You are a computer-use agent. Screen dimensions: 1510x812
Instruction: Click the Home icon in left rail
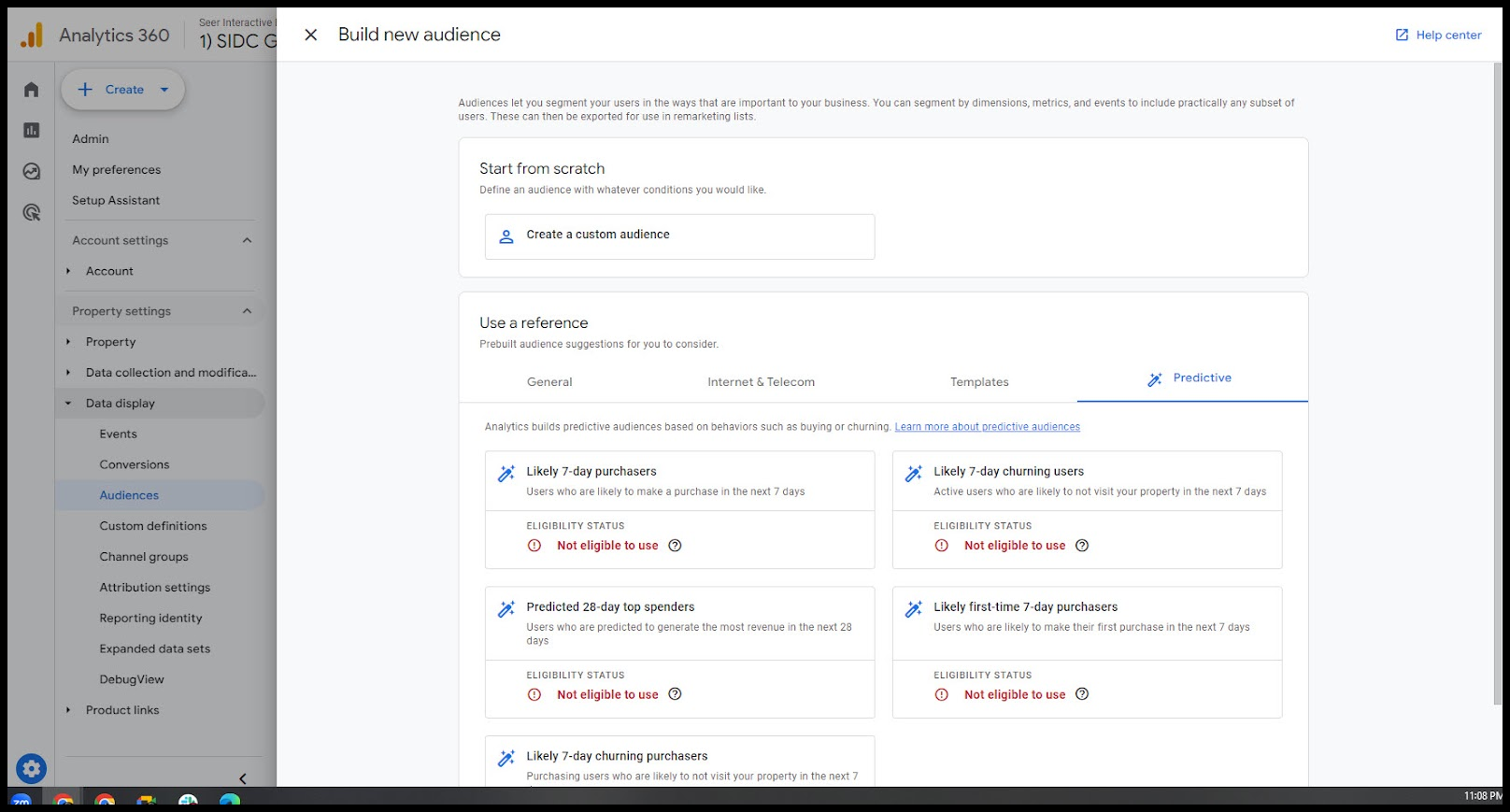(32, 90)
